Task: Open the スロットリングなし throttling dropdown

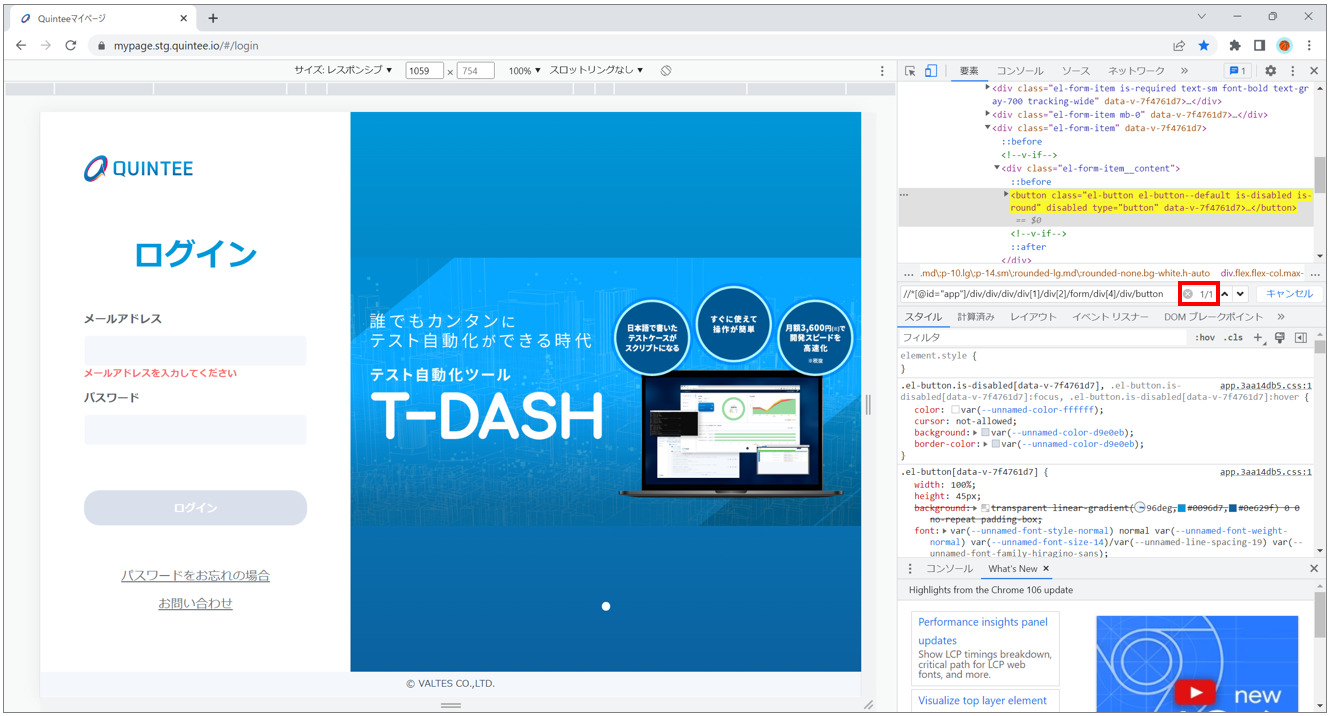Action: 596,71
